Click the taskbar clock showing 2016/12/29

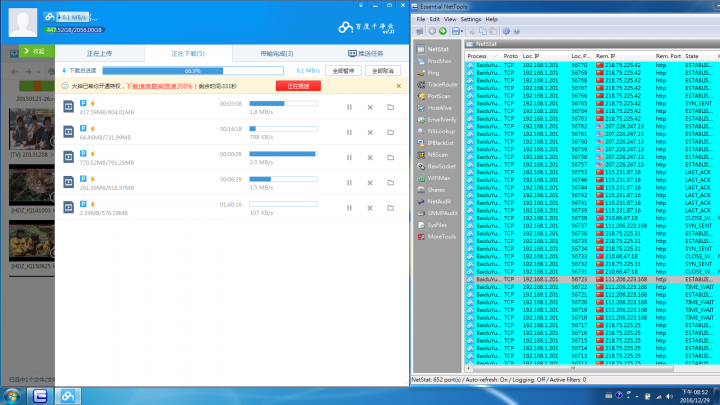(694, 396)
